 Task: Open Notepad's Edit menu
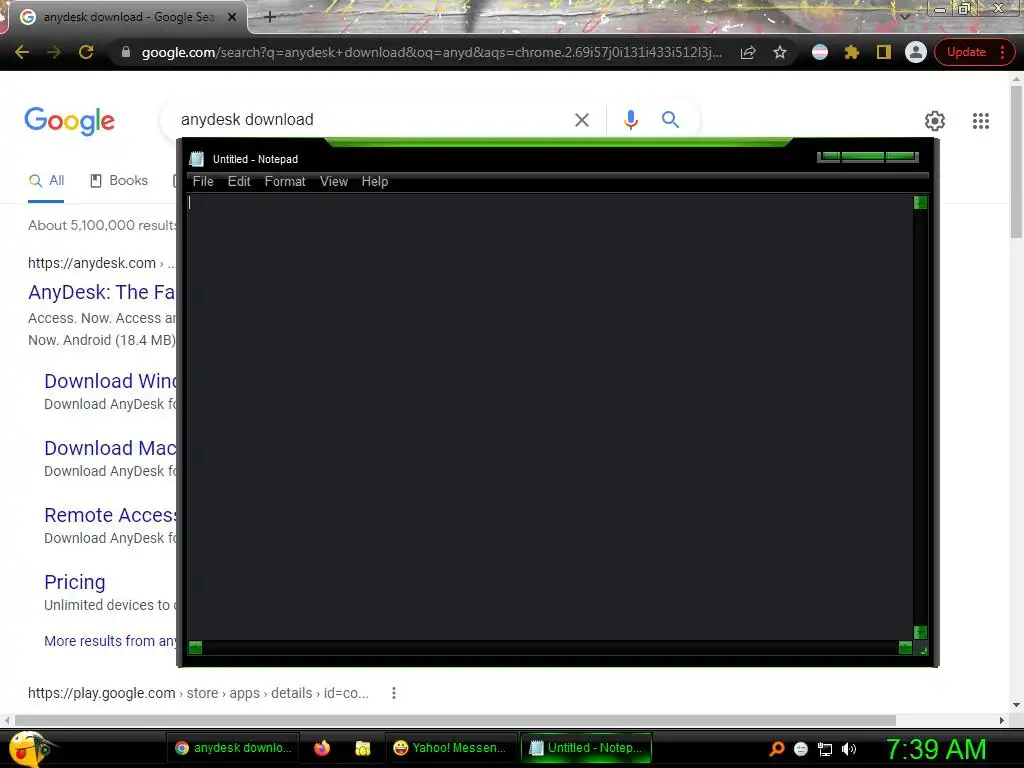coord(239,182)
